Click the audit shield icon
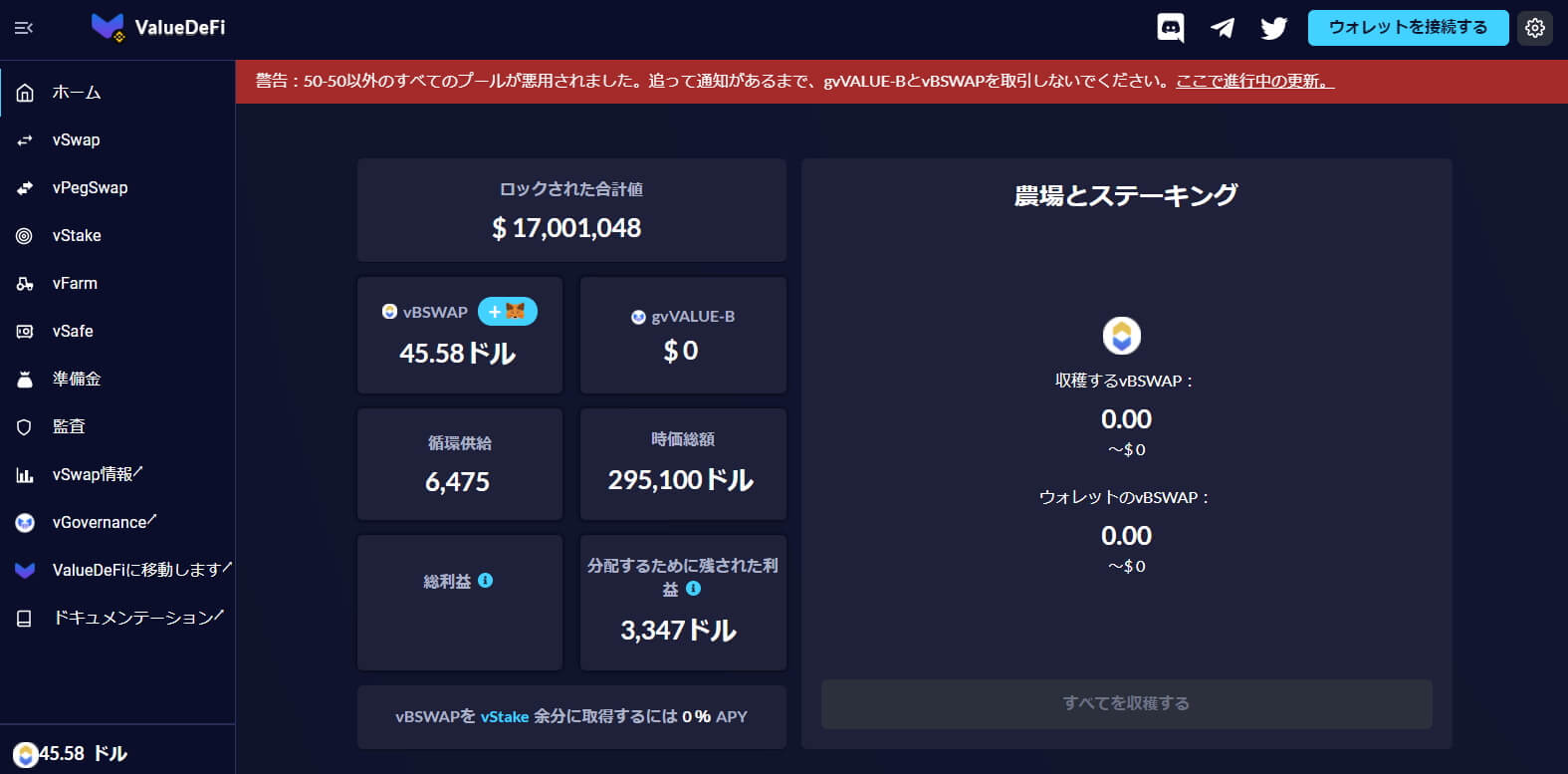 (x=25, y=427)
